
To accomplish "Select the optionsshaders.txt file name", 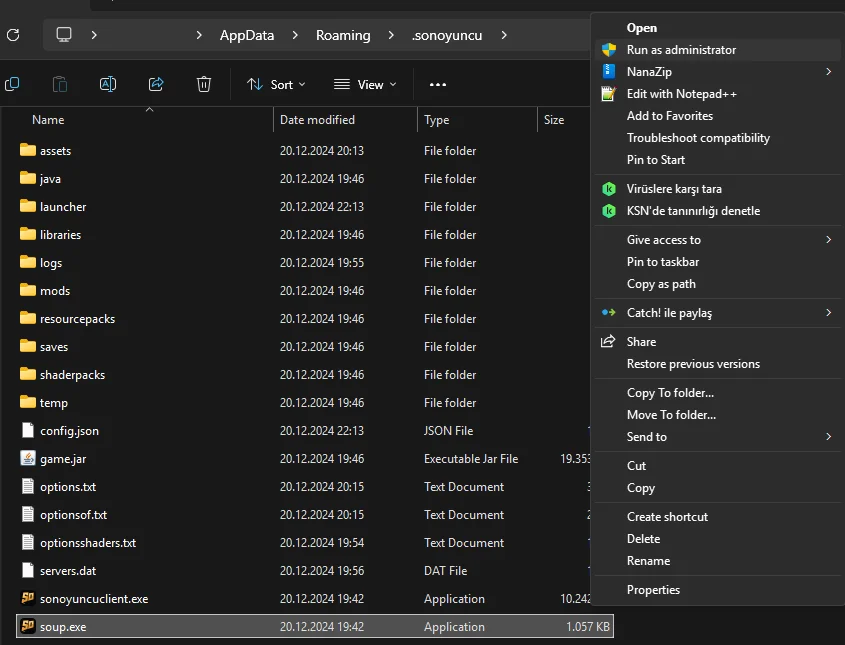I will (88, 543).
